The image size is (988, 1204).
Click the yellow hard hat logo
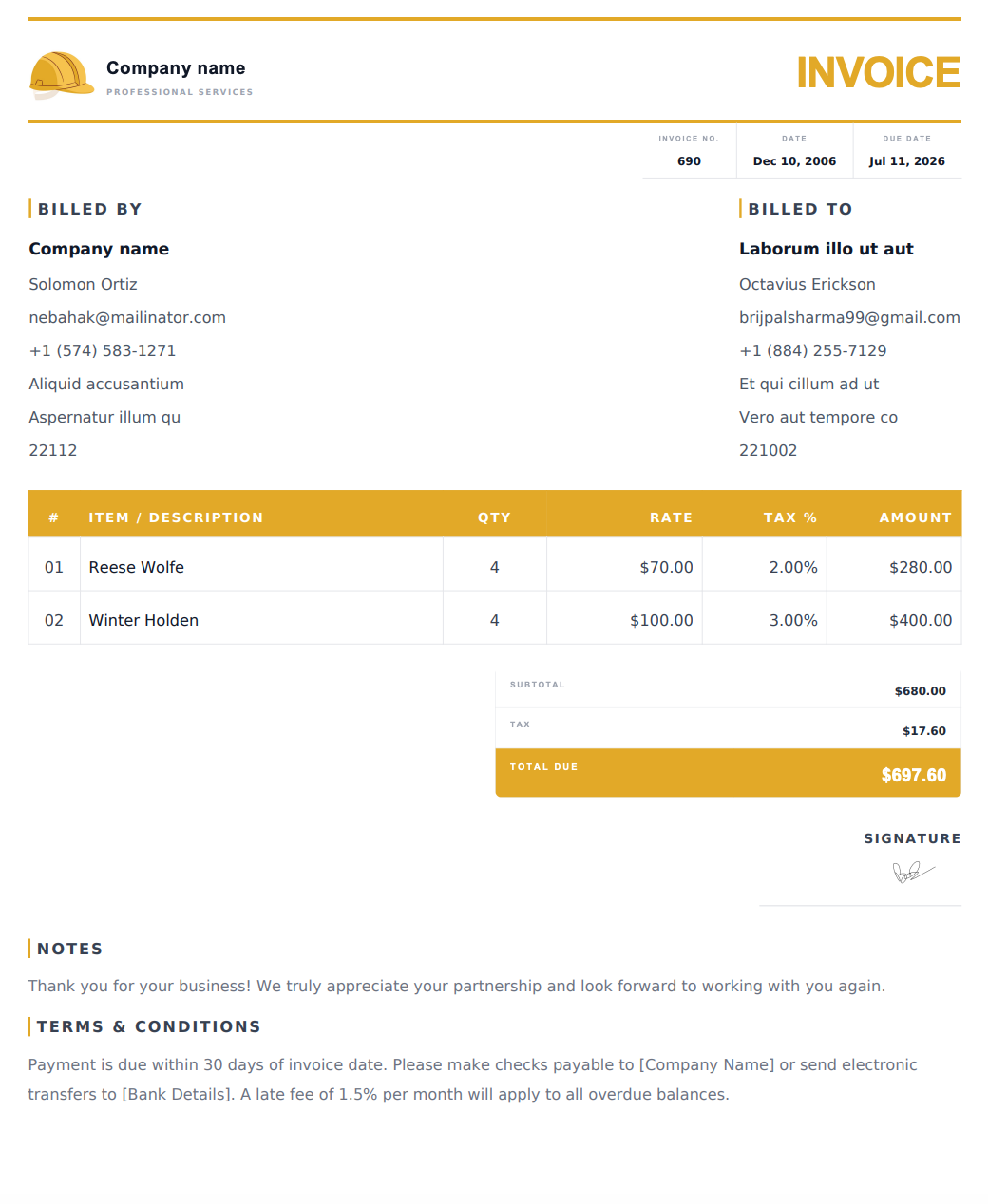62,75
